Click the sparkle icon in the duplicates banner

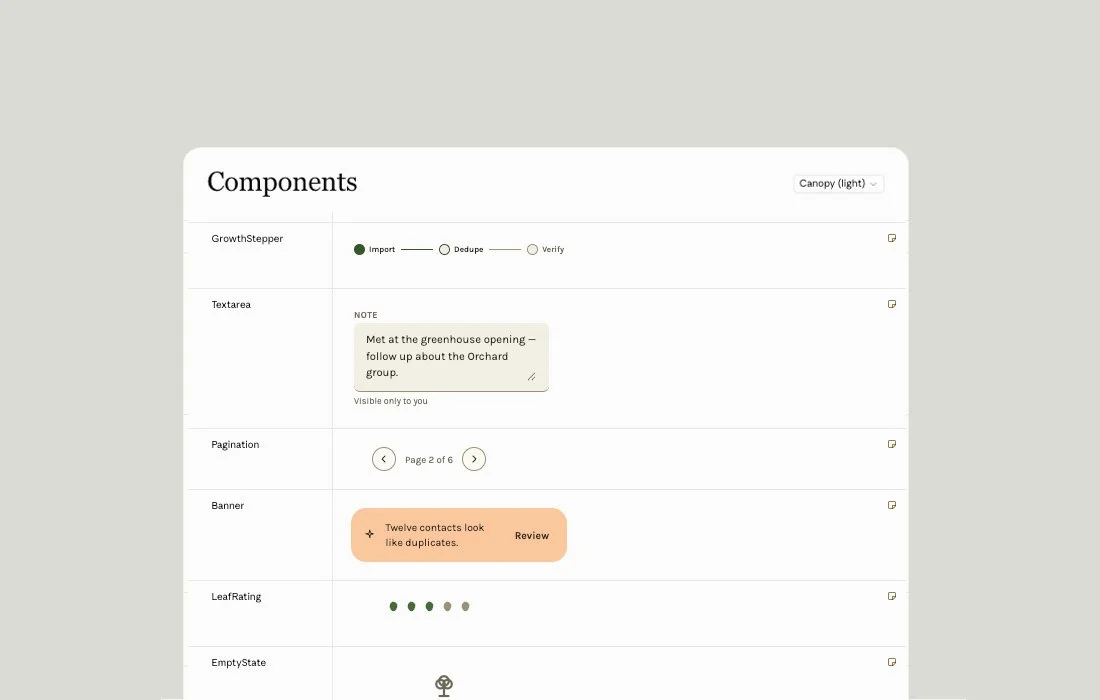click(370, 534)
